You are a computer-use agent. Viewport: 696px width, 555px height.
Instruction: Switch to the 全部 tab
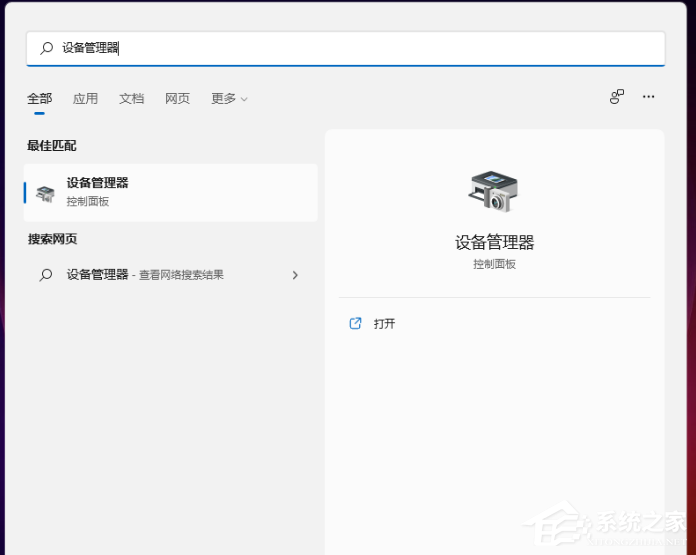[39, 98]
